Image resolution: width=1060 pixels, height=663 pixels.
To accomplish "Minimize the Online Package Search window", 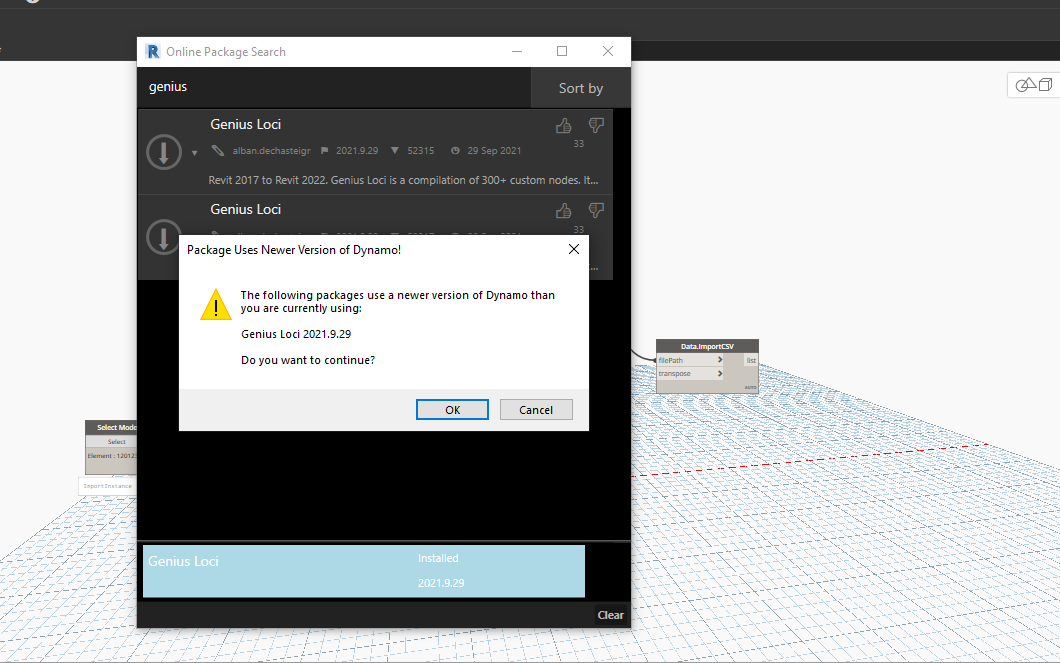I will 517,51.
